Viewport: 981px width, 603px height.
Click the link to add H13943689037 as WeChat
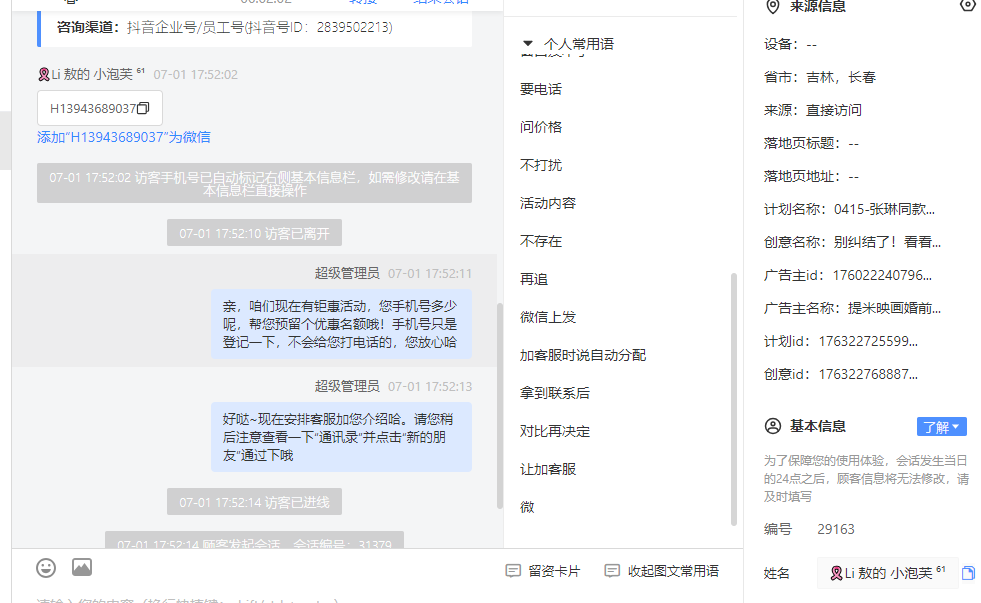tap(124, 137)
